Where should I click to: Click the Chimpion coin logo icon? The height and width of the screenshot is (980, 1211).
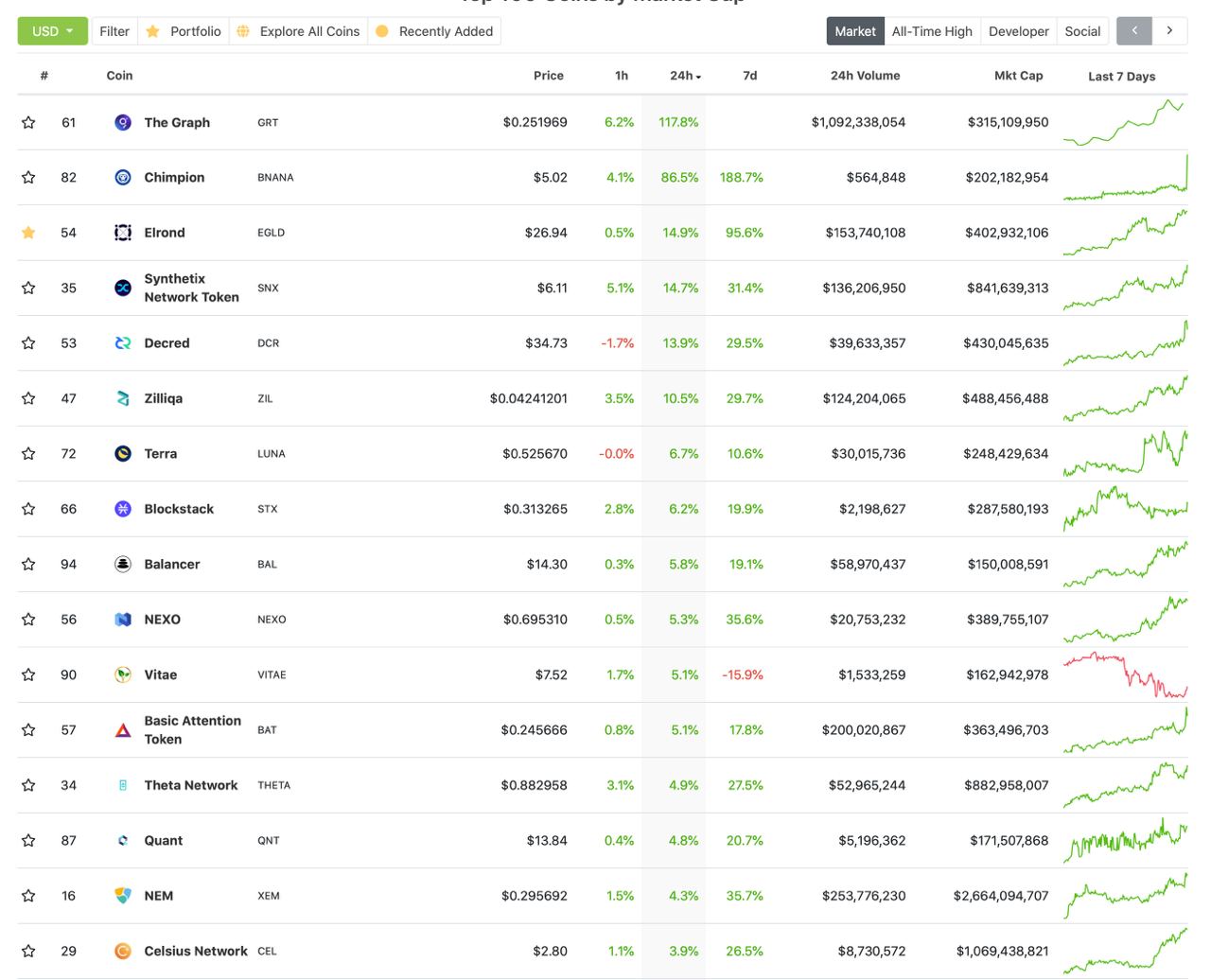click(x=123, y=177)
